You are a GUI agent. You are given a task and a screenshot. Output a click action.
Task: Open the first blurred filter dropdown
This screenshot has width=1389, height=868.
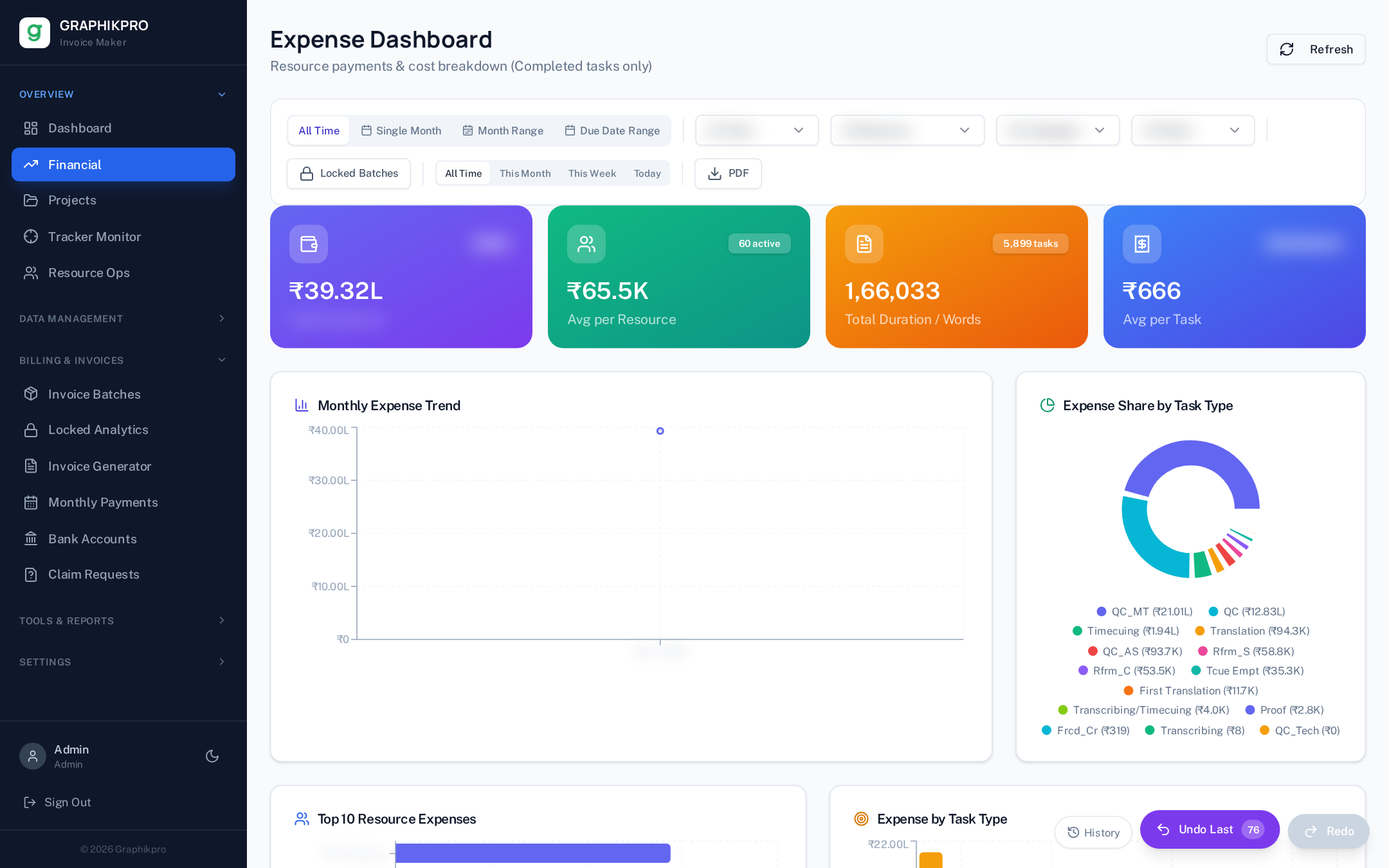(757, 131)
